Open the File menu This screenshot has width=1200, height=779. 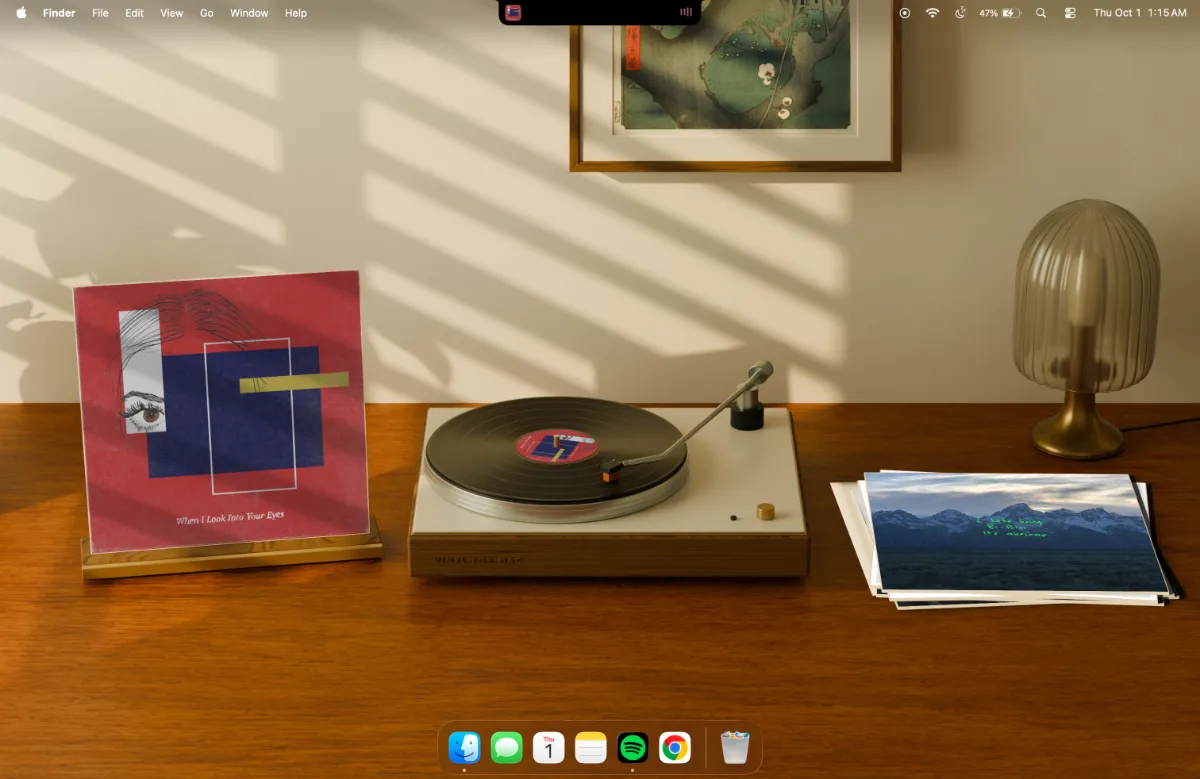pyautogui.click(x=100, y=13)
